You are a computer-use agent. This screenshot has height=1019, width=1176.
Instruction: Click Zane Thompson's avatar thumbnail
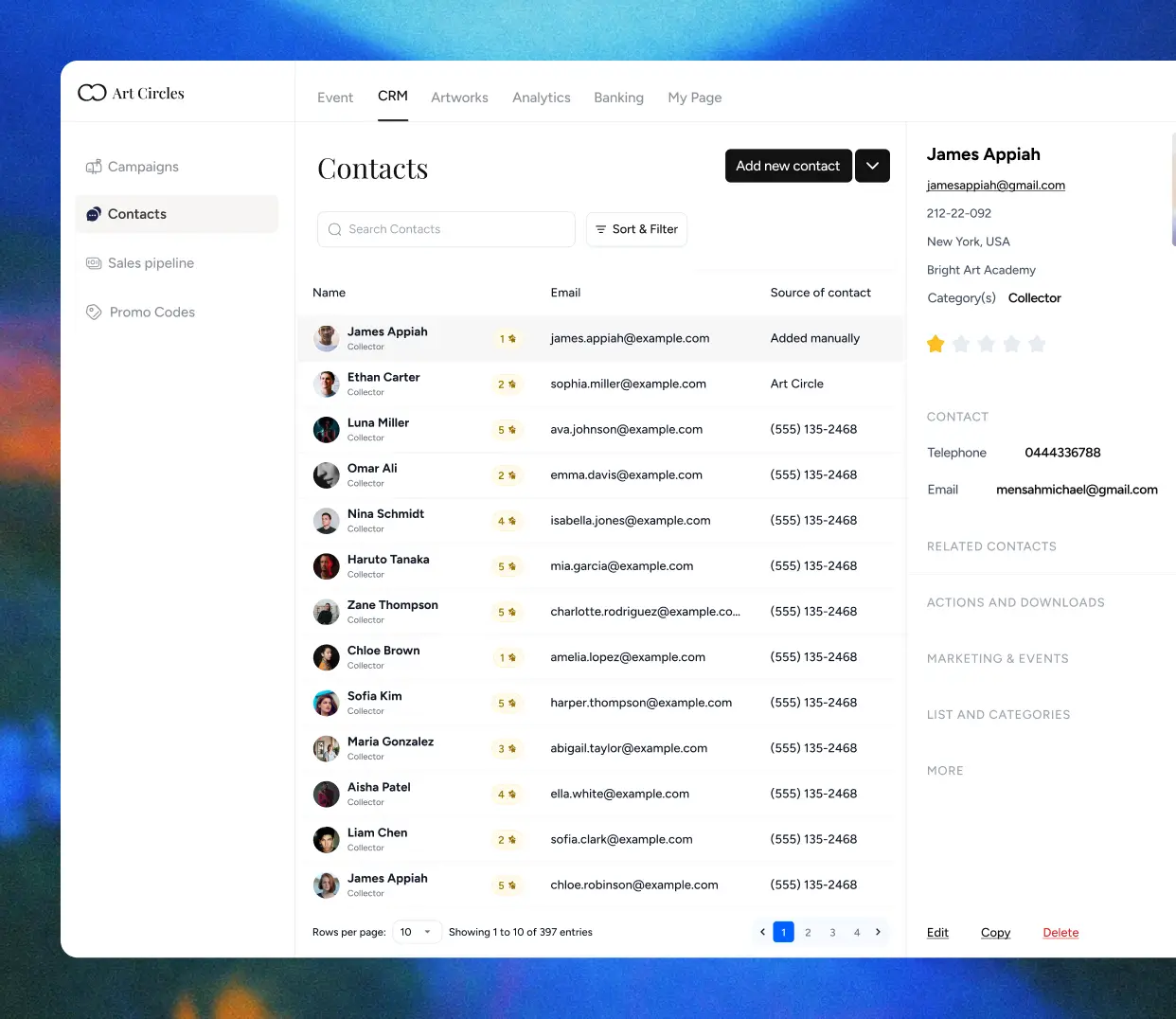326,612
